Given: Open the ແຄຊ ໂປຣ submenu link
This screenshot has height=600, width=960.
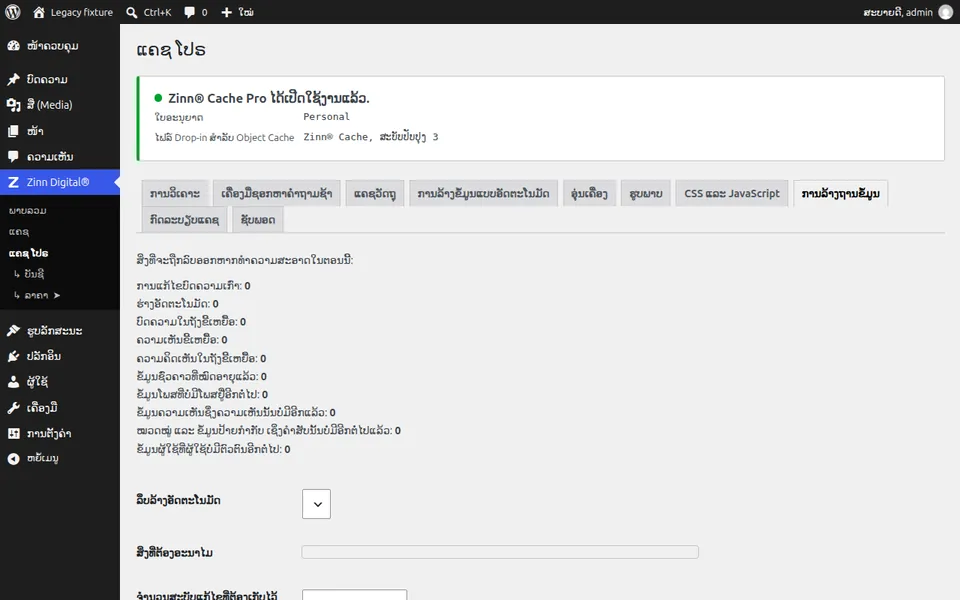Looking at the screenshot, I should coord(28,253).
